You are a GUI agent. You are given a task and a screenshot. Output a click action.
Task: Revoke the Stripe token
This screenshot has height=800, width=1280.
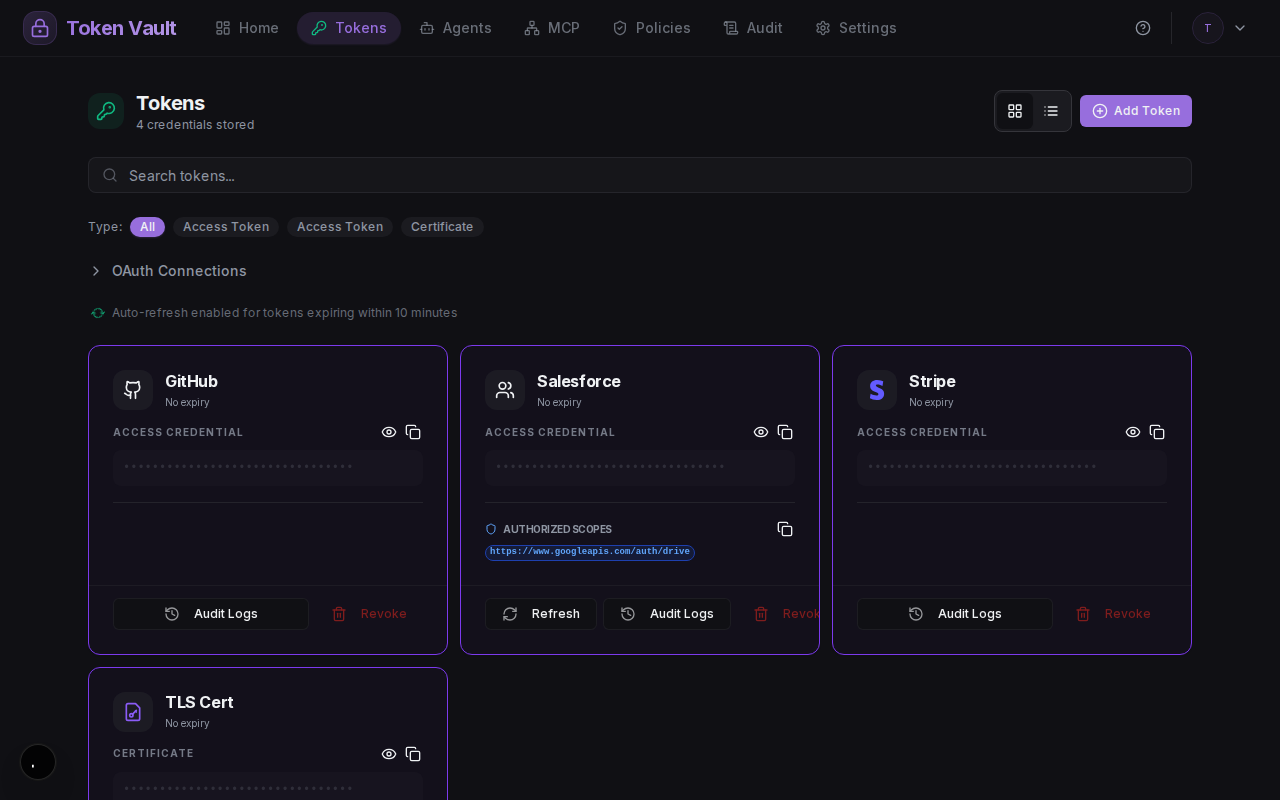point(1113,614)
